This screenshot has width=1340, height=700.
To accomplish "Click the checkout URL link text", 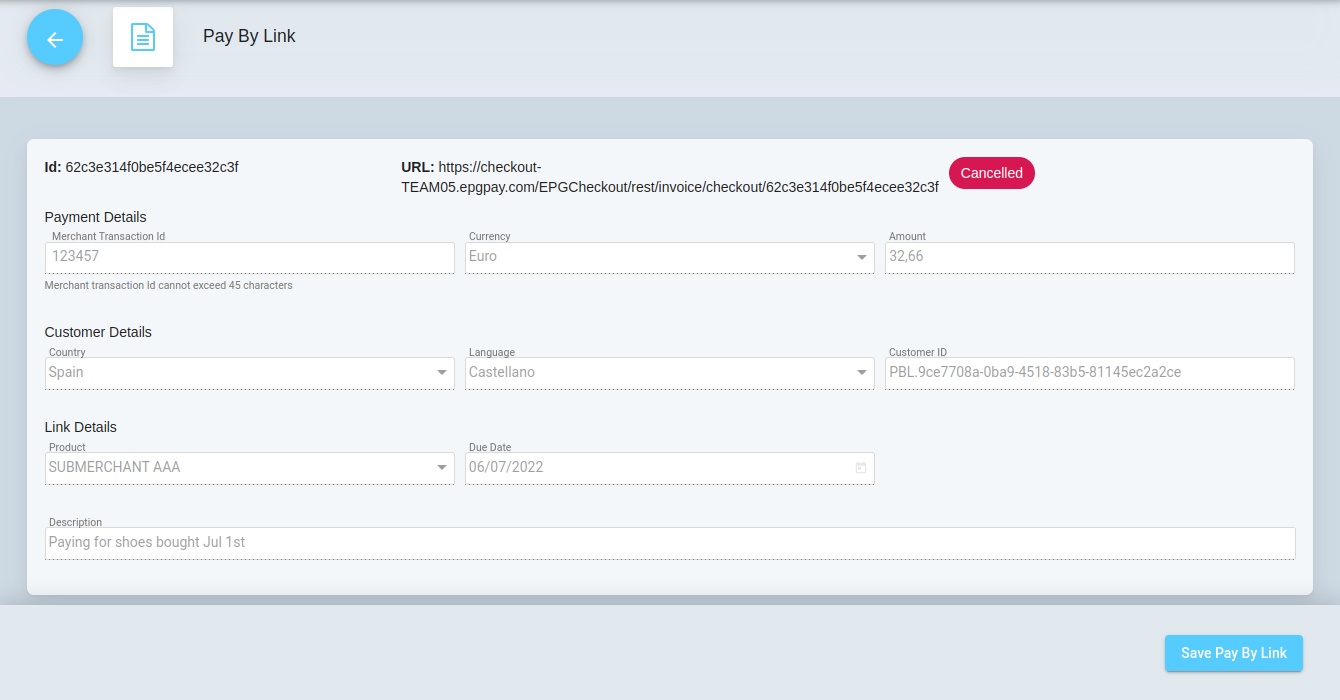I will pos(669,187).
